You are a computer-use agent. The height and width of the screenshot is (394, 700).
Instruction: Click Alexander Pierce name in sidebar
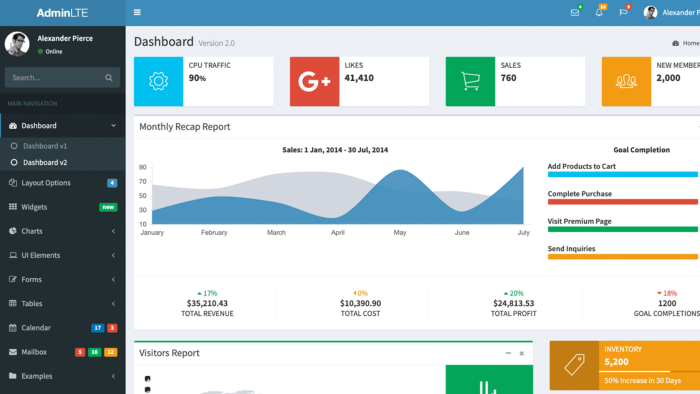click(x=65, y=38)
